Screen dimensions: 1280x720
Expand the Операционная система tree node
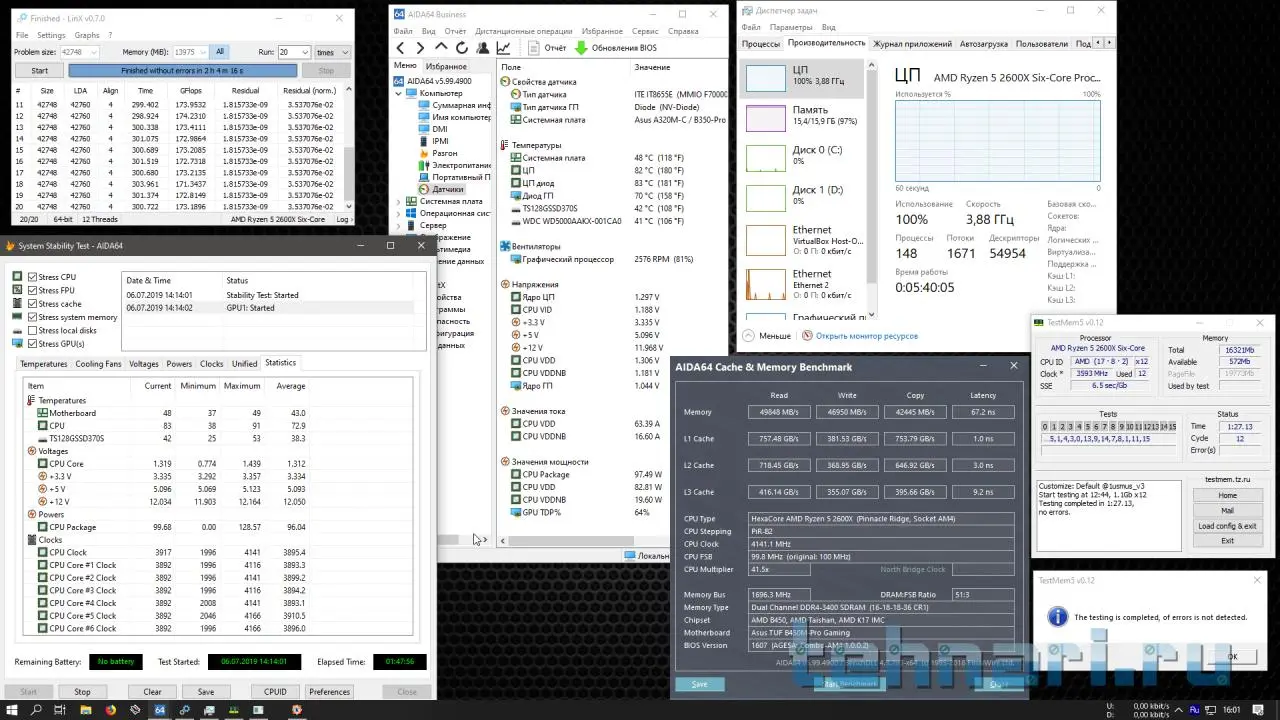pyautogui.click(x=398, y=213)
